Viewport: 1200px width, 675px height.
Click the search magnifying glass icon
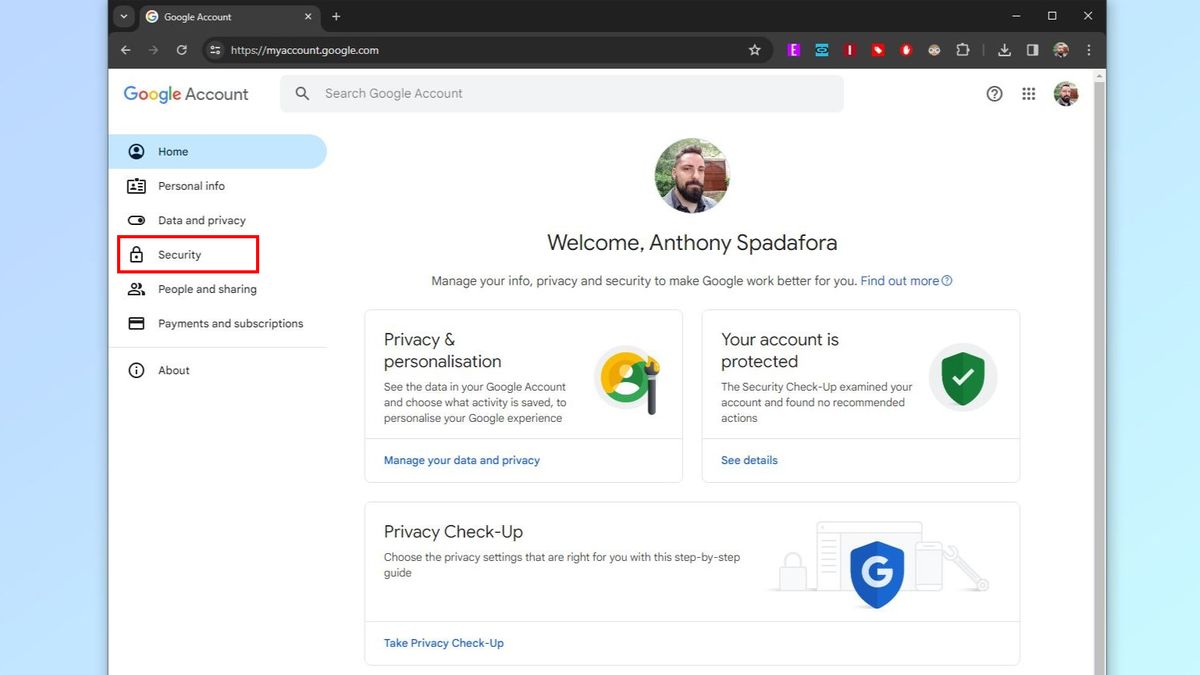[x=301, y=93]
